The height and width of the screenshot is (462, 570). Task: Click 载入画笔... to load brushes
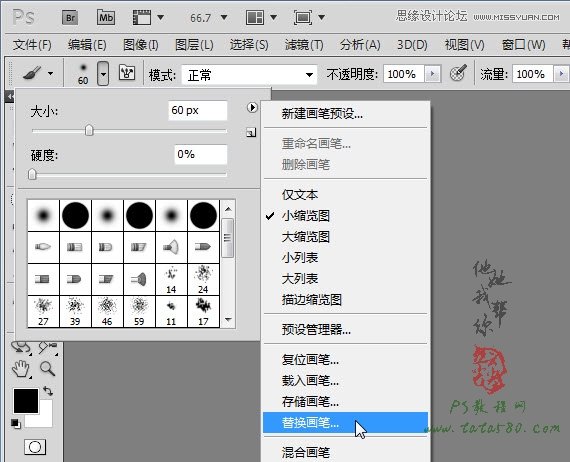(310, 381)
